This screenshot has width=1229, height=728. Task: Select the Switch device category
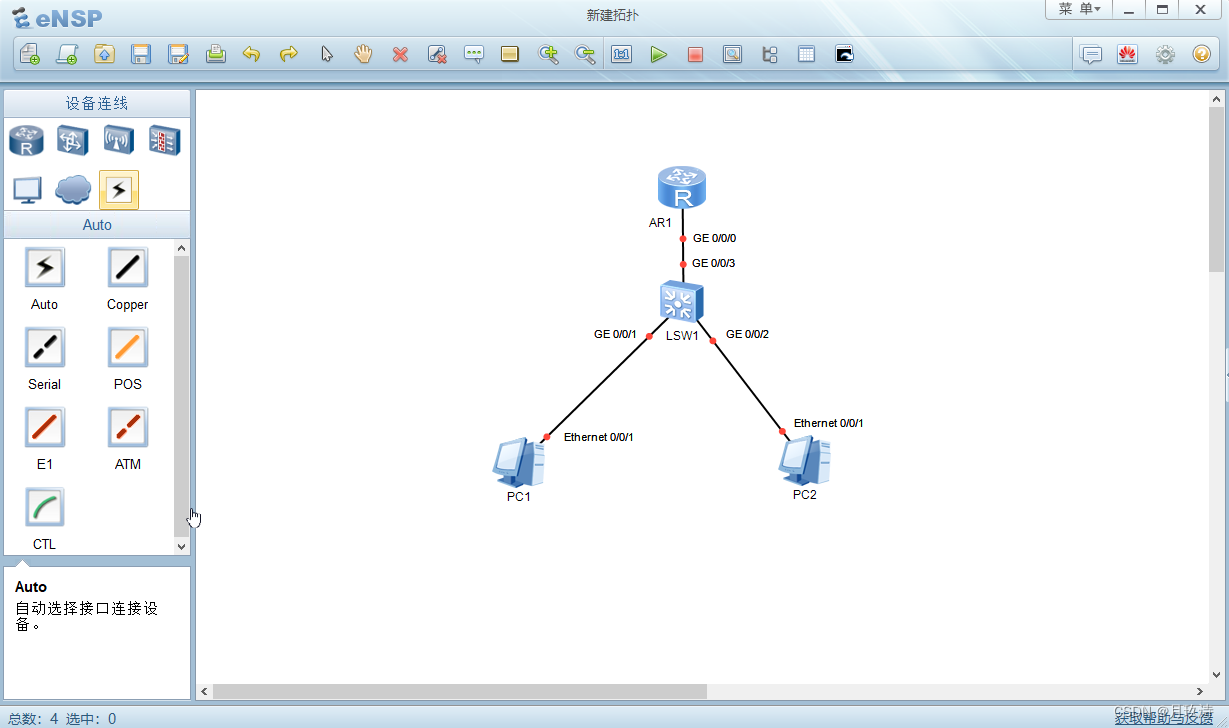pyautogui.click(x=73, y=140)
